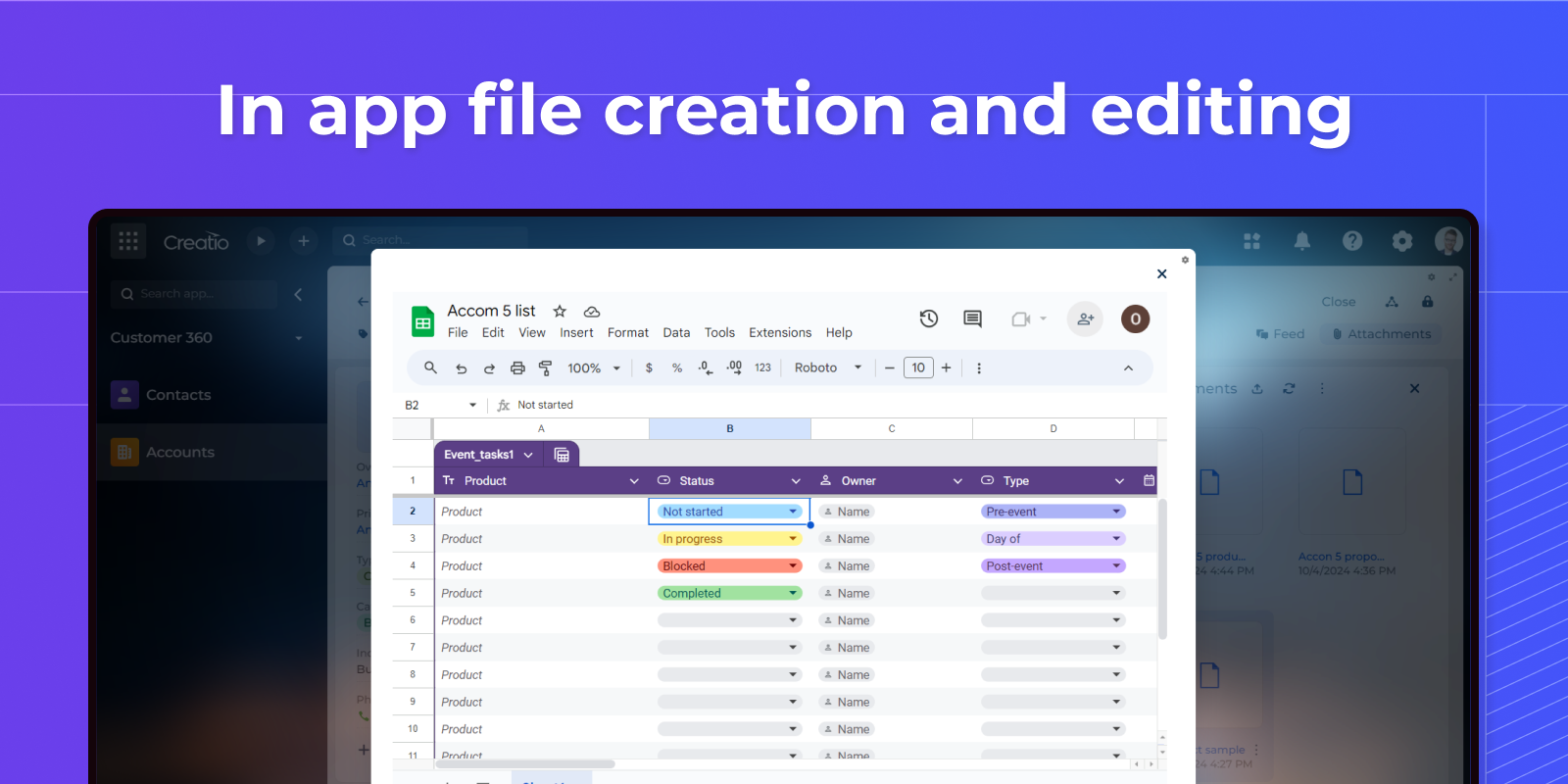Click the undo arrow icon
This screenshot has width=1568, height=784.
(461, 368)
